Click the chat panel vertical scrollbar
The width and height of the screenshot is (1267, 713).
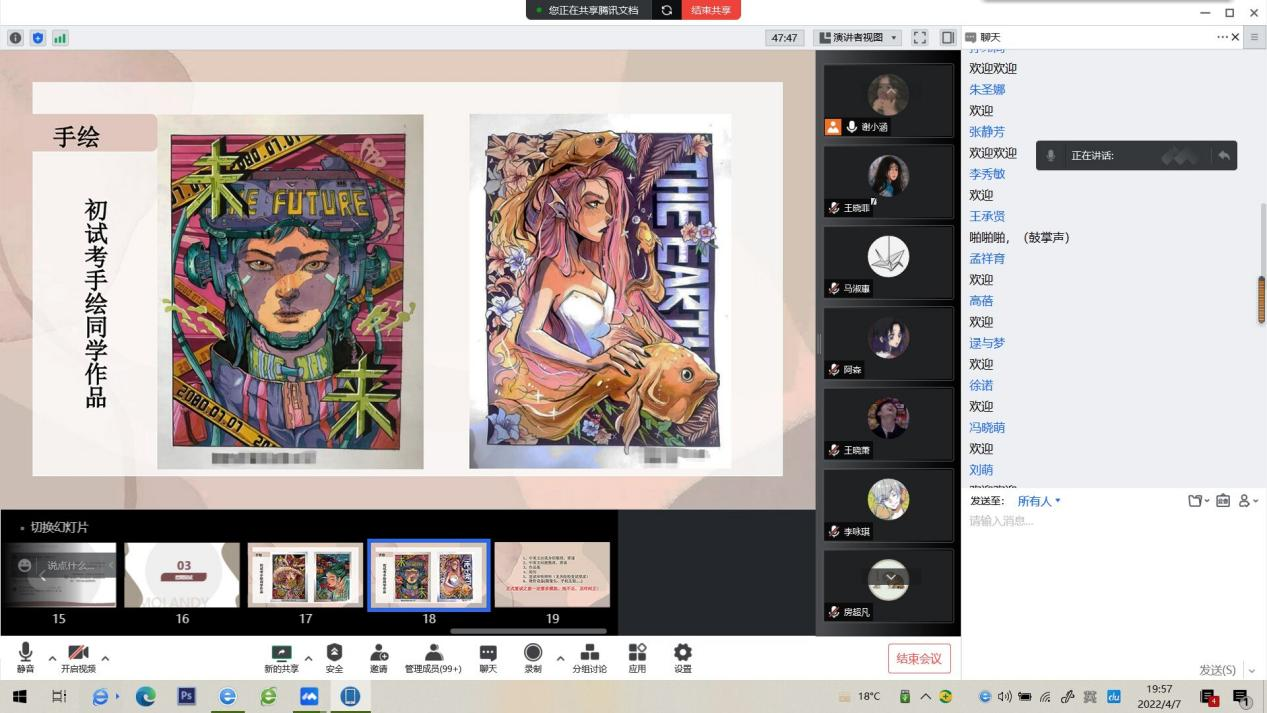(1261, 300)
